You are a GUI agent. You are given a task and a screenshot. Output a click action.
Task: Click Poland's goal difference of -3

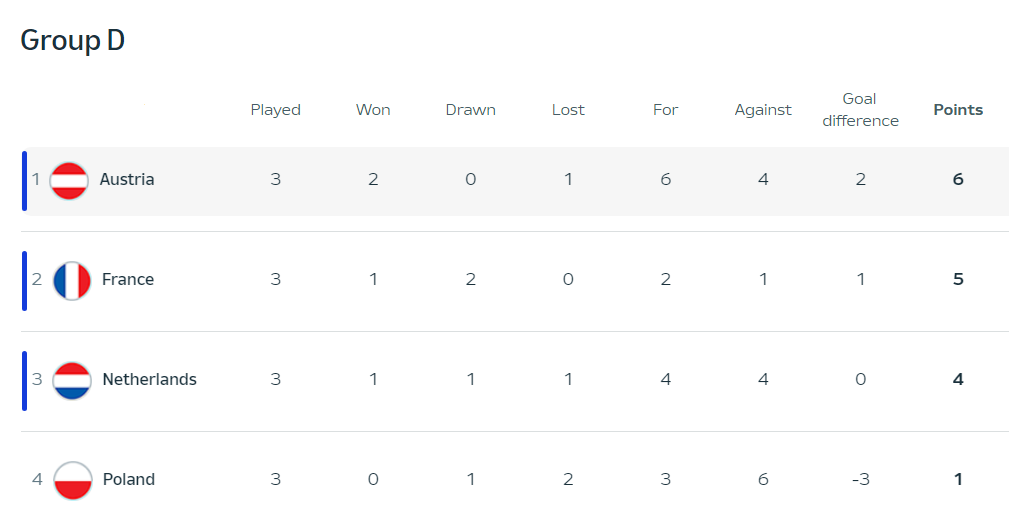(860, 479)
